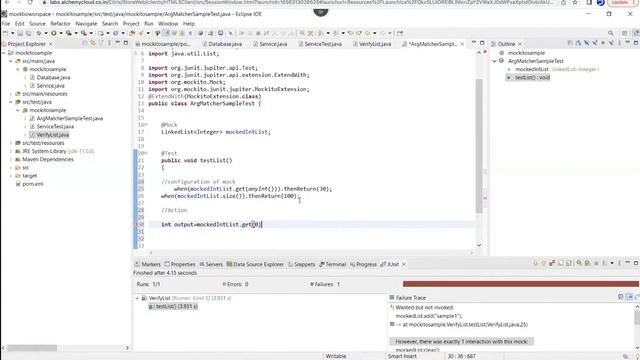Toggle Sort in Outline toolbar
This screenshot has height=360, width=640.
pos(578,43)
